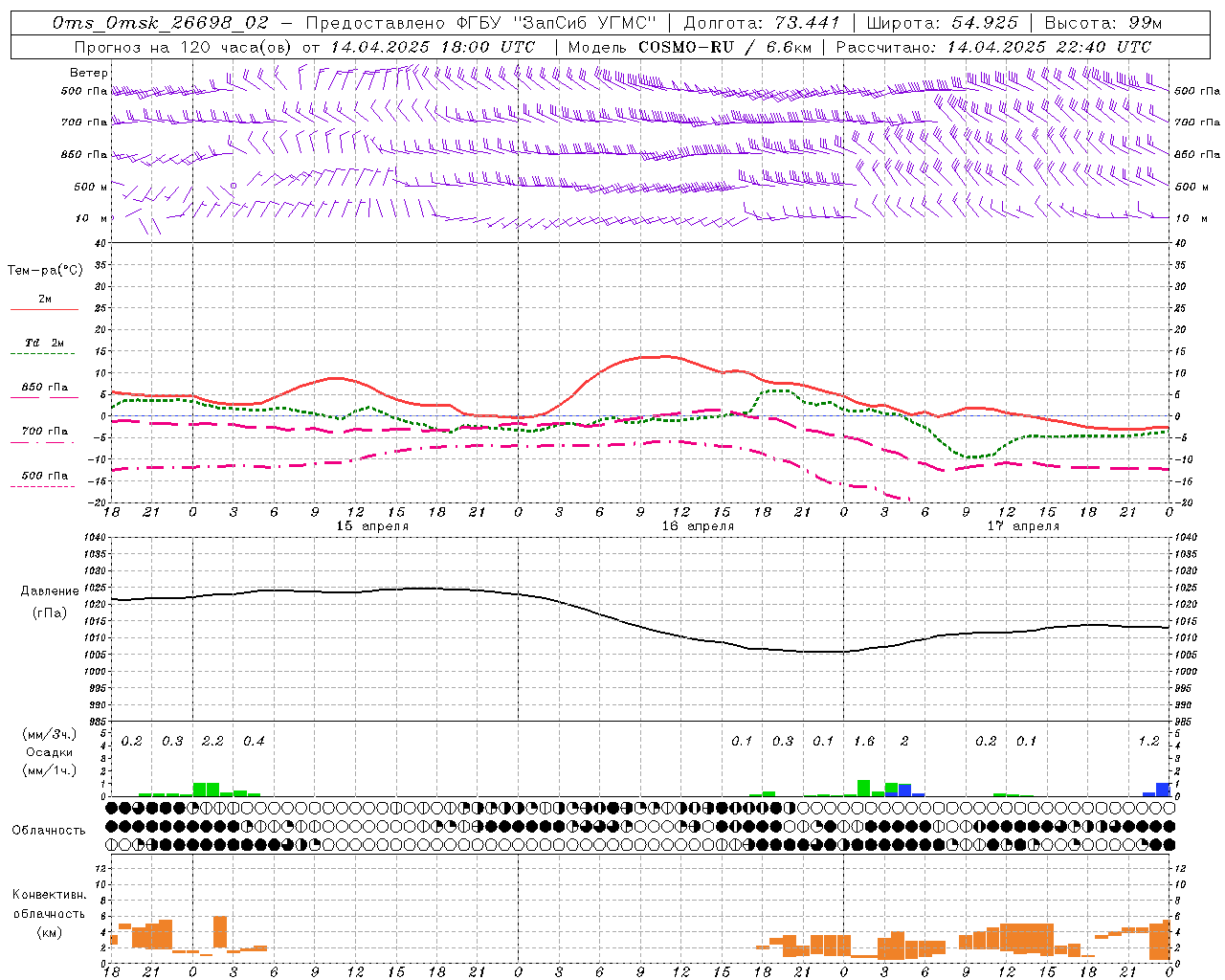Screen dimensions: 1225x980
Task: Click the 1.6 precipitation value
Action: [864, 742]
